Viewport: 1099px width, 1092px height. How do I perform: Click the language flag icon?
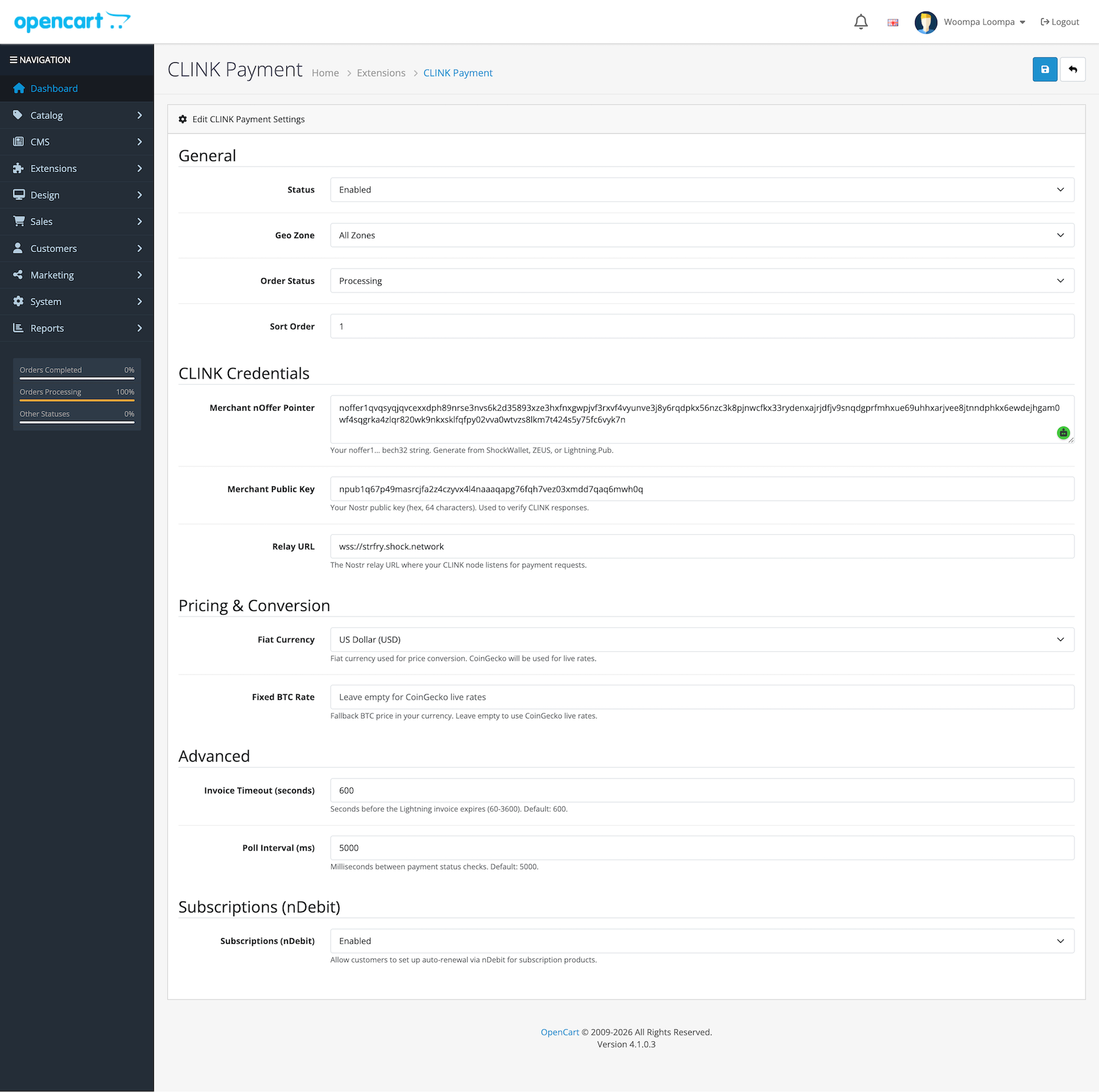coord(893,23)
